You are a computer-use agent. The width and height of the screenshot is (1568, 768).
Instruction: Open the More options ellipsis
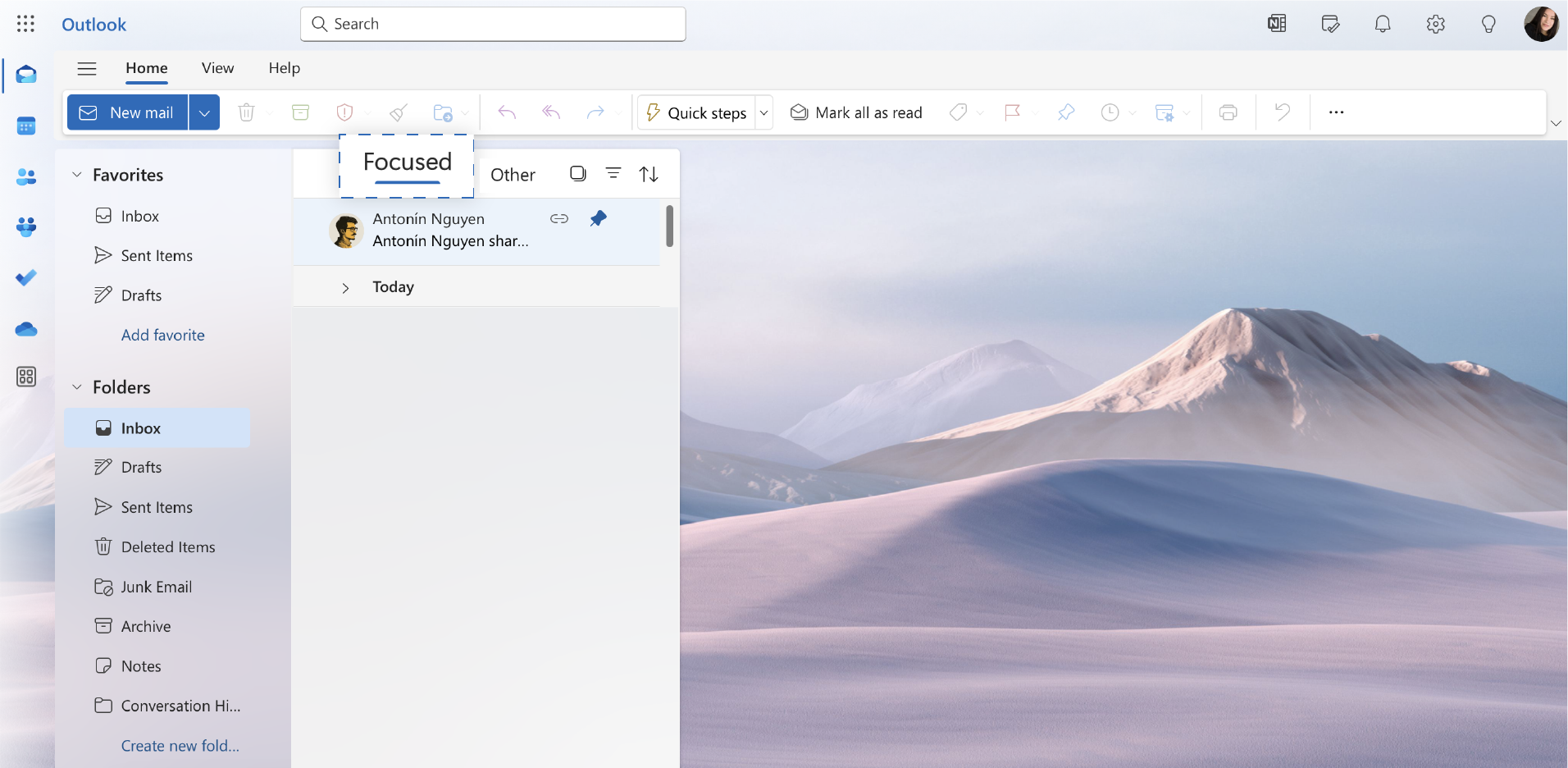1337,112
